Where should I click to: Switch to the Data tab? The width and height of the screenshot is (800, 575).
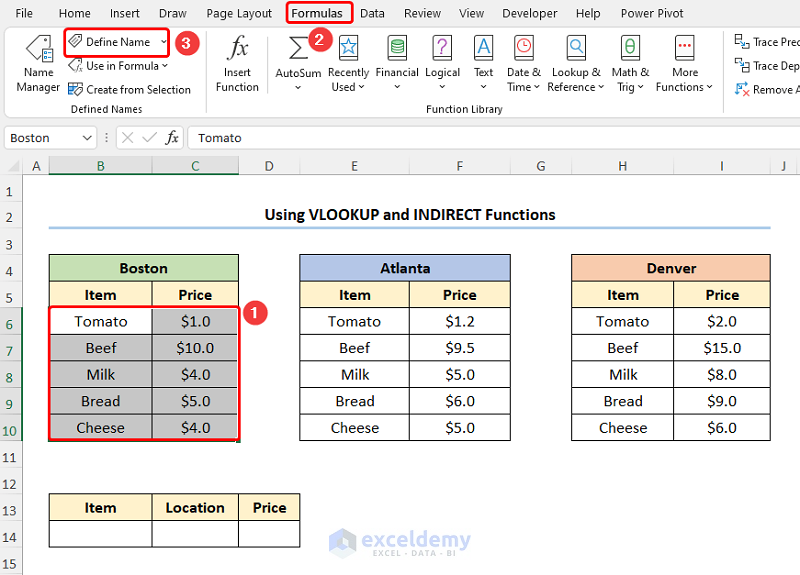tap(372, 13)
